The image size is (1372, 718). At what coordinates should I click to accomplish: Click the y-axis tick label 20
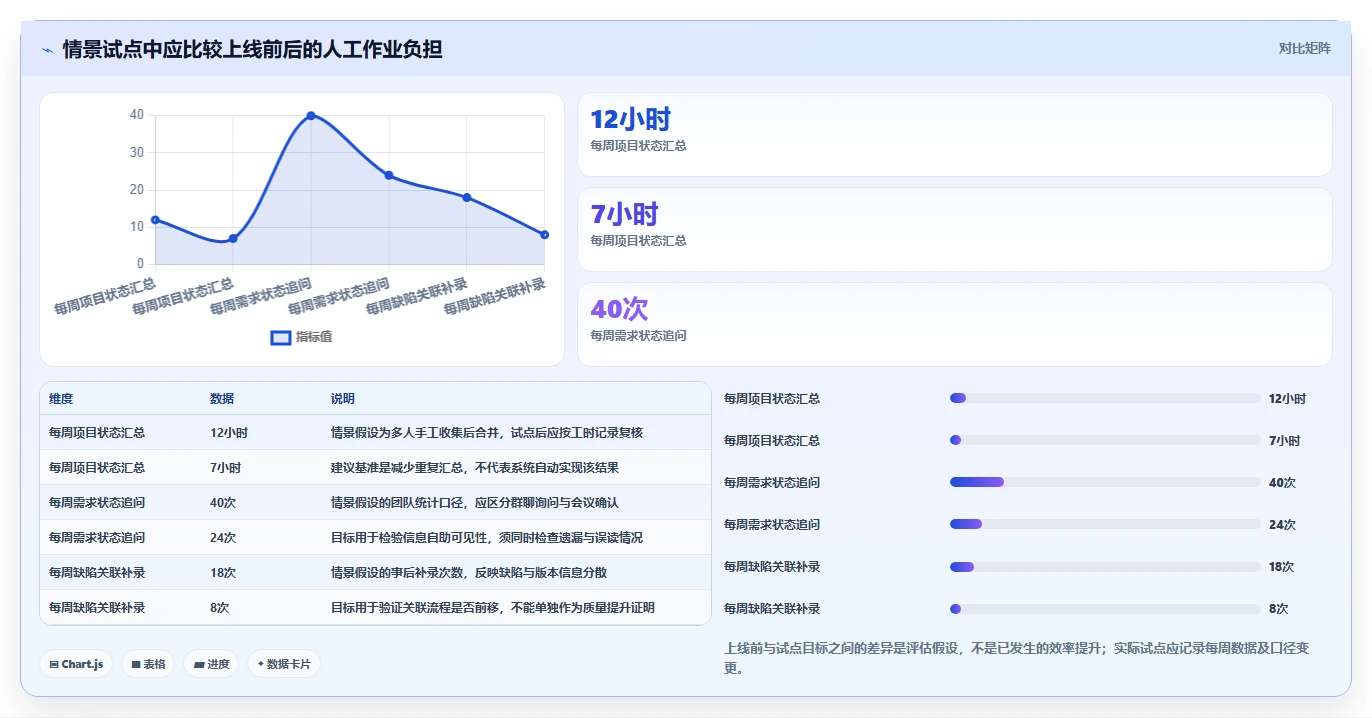tap(137, 190)
